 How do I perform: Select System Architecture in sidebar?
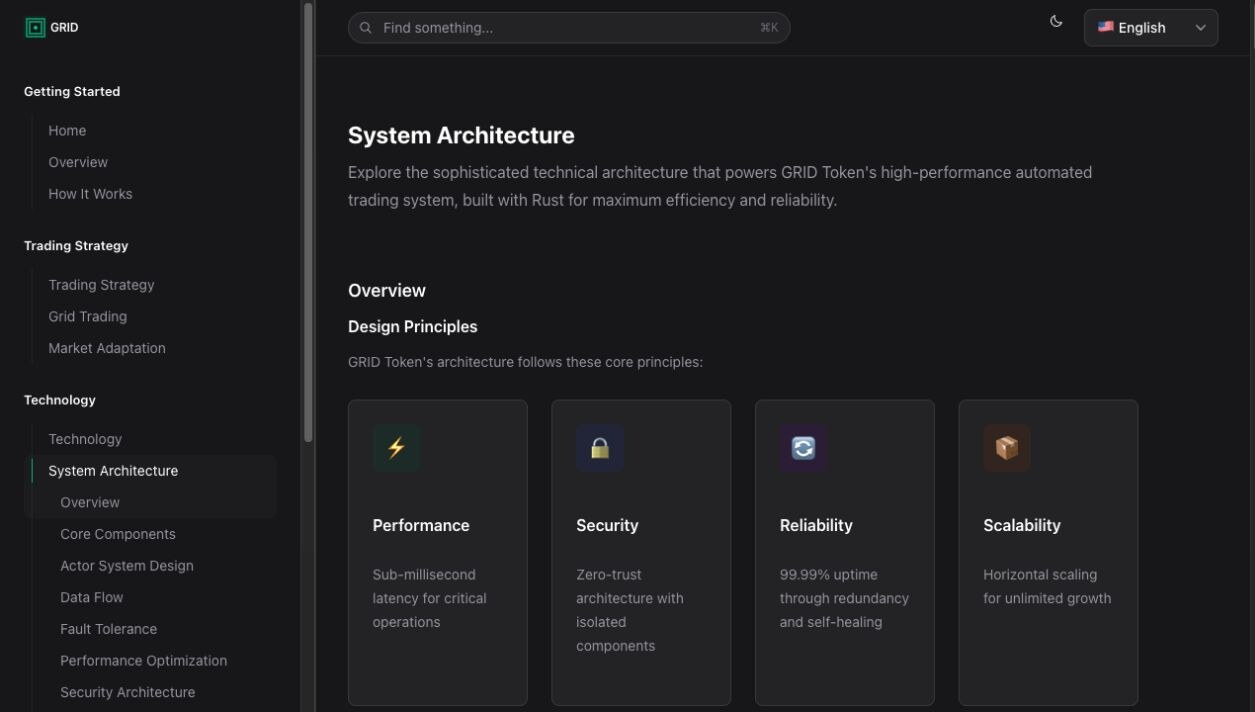click(x=113, y=471)
